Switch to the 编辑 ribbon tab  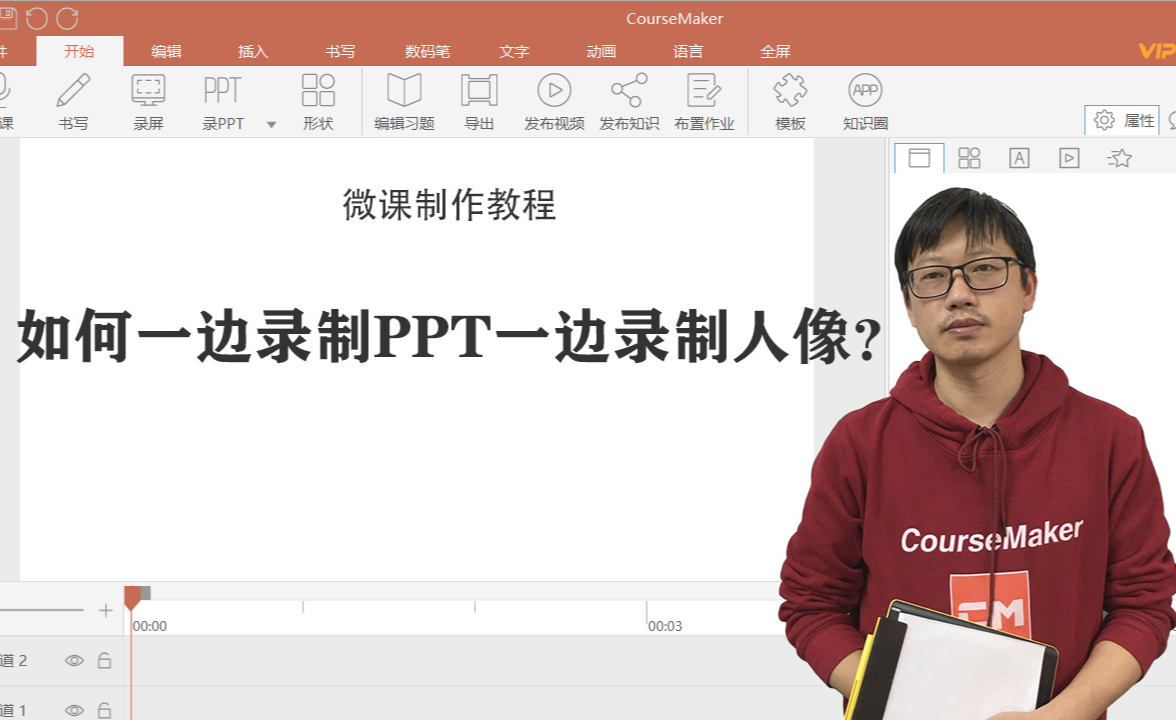(166, 51)
